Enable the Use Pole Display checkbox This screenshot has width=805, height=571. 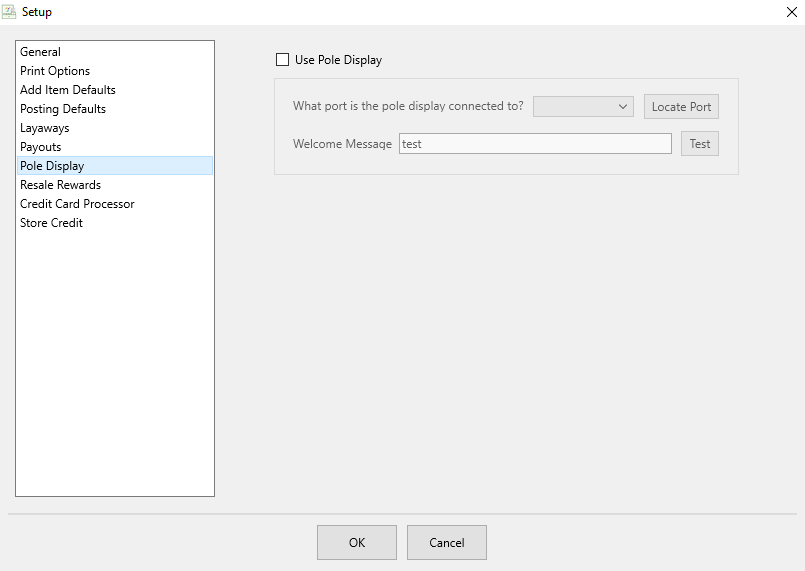(282, 60)
